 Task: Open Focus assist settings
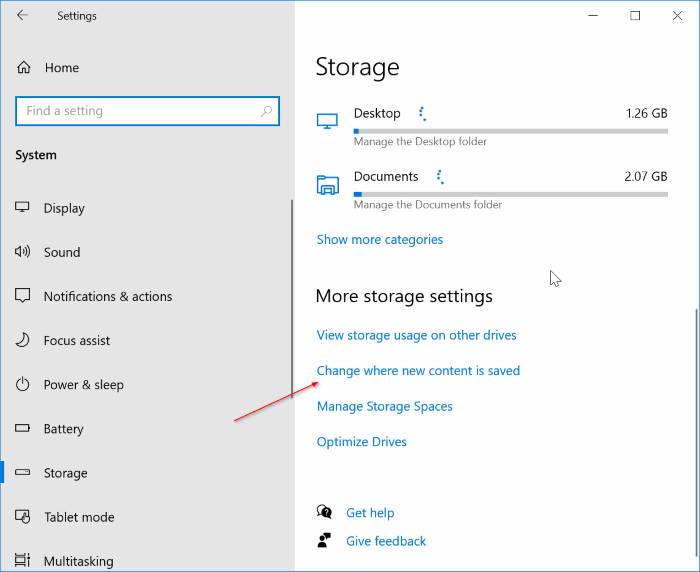click(77, 341)
